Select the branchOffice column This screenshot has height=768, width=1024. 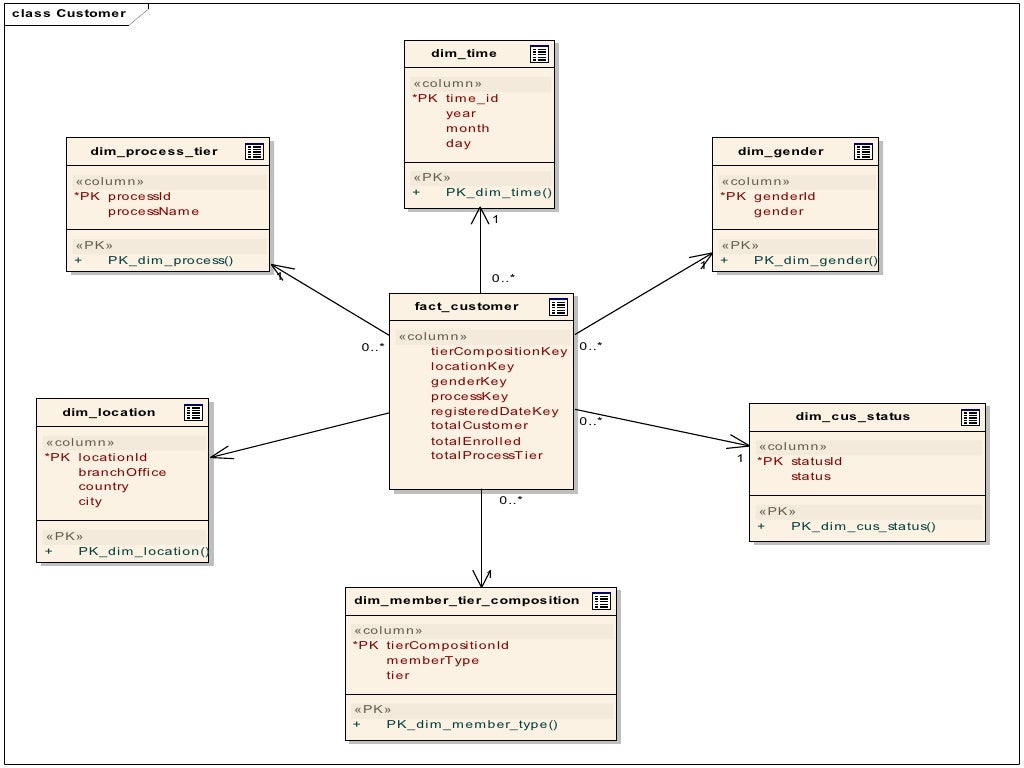(122, 473)
